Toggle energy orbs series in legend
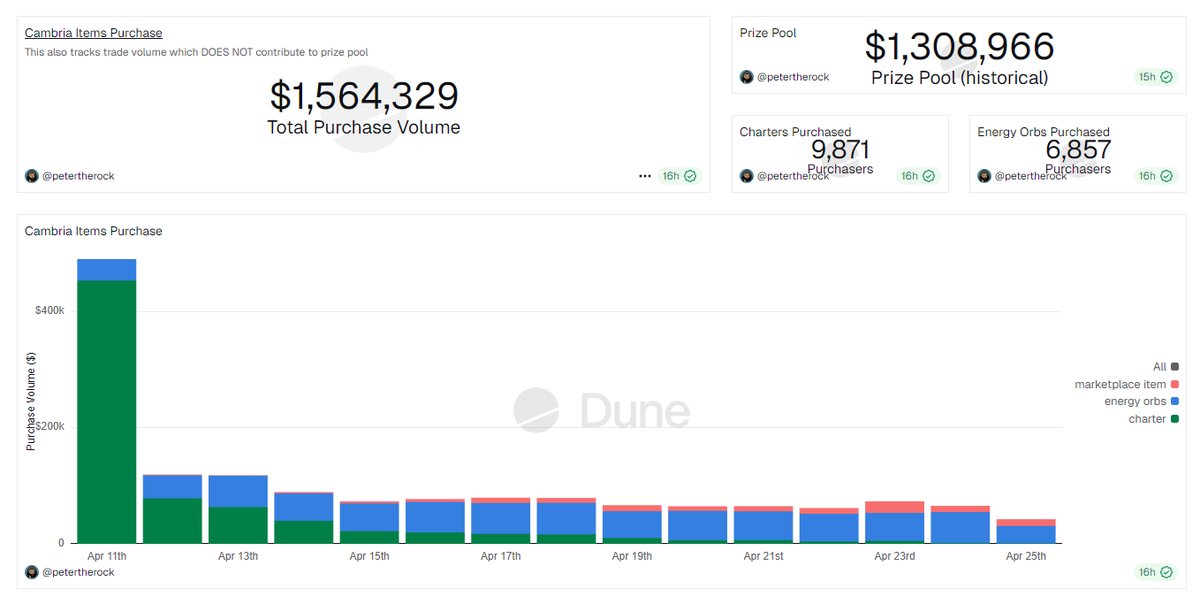Viewport: 1200px width, 604px height. (1141, 401)
